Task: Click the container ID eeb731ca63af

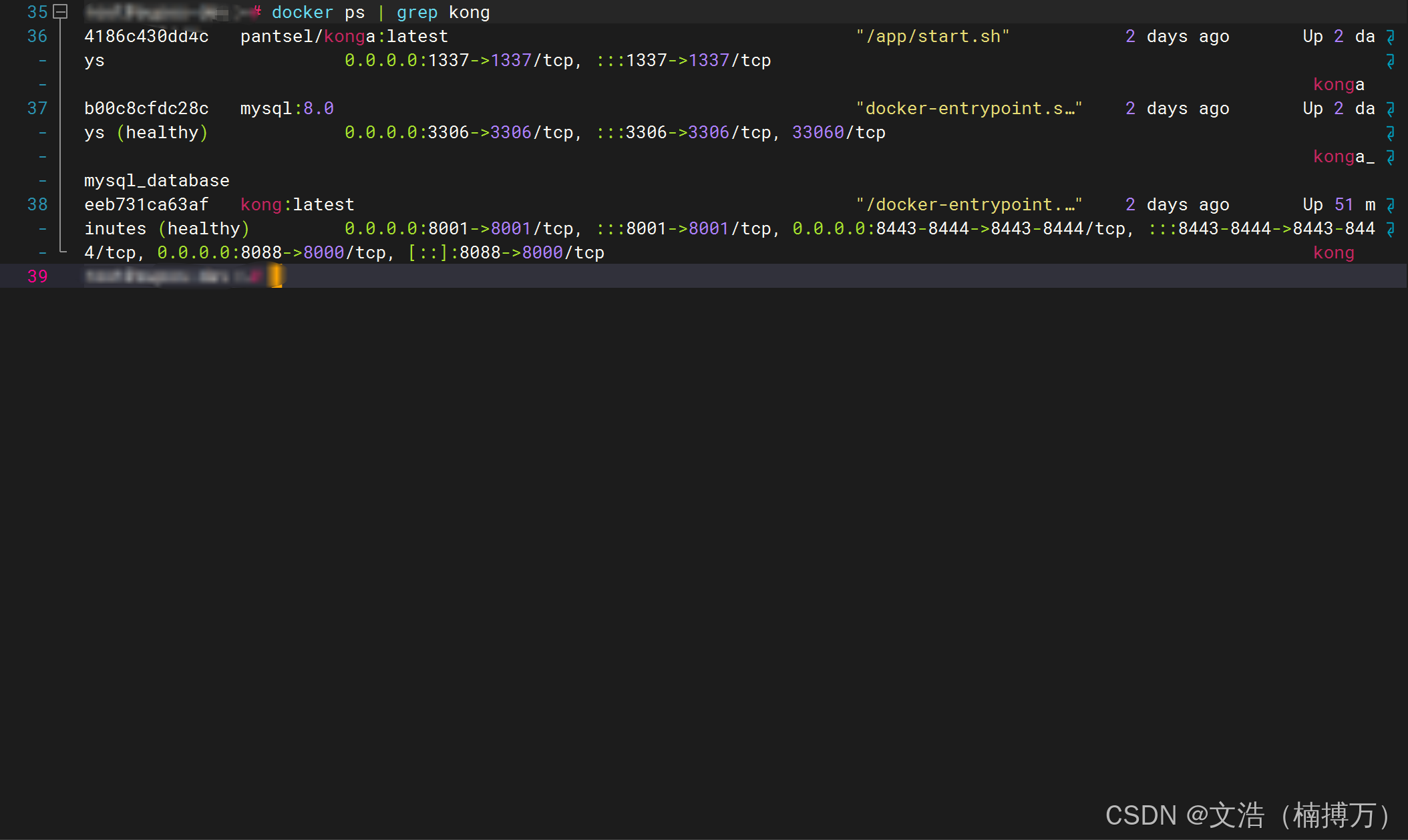Action: [146, 205]
